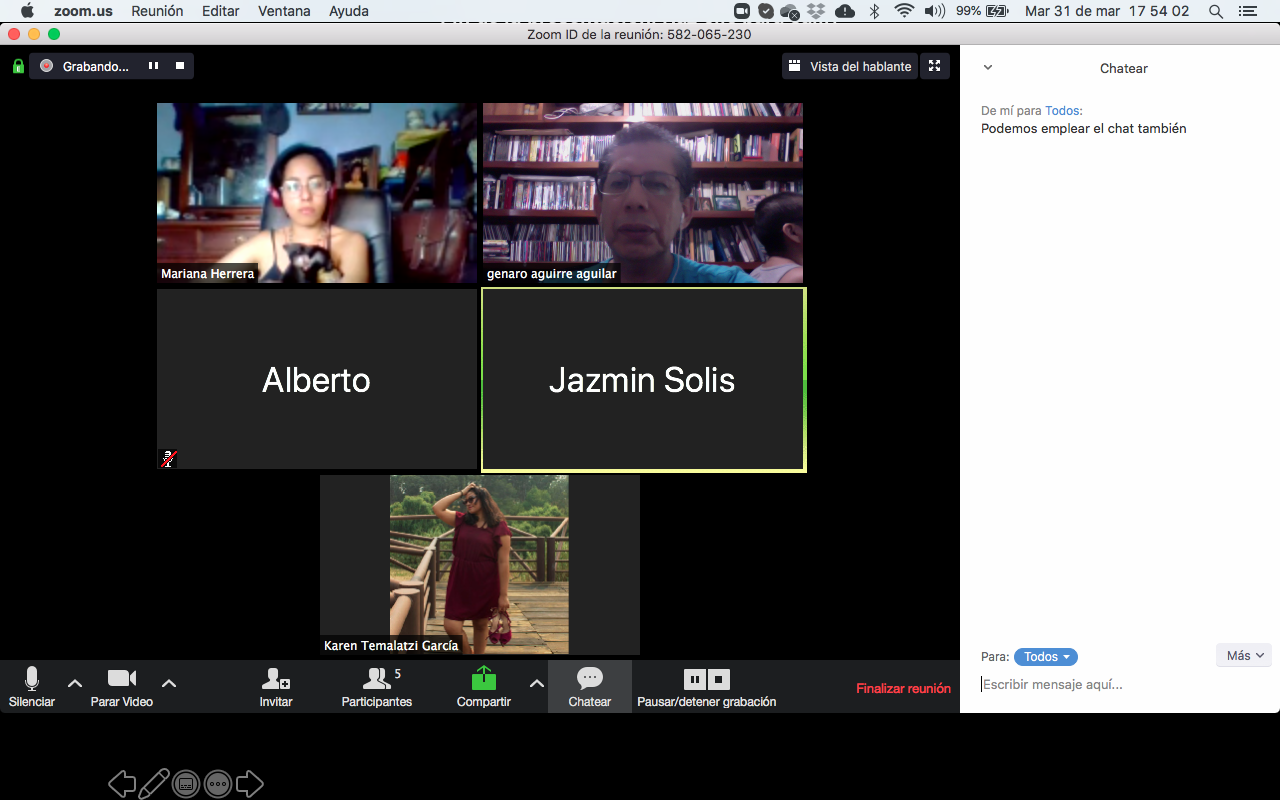Open the Todos recipient dropdown
Viewport: 1280px width, 800px height.
[x=1045, y=657]
